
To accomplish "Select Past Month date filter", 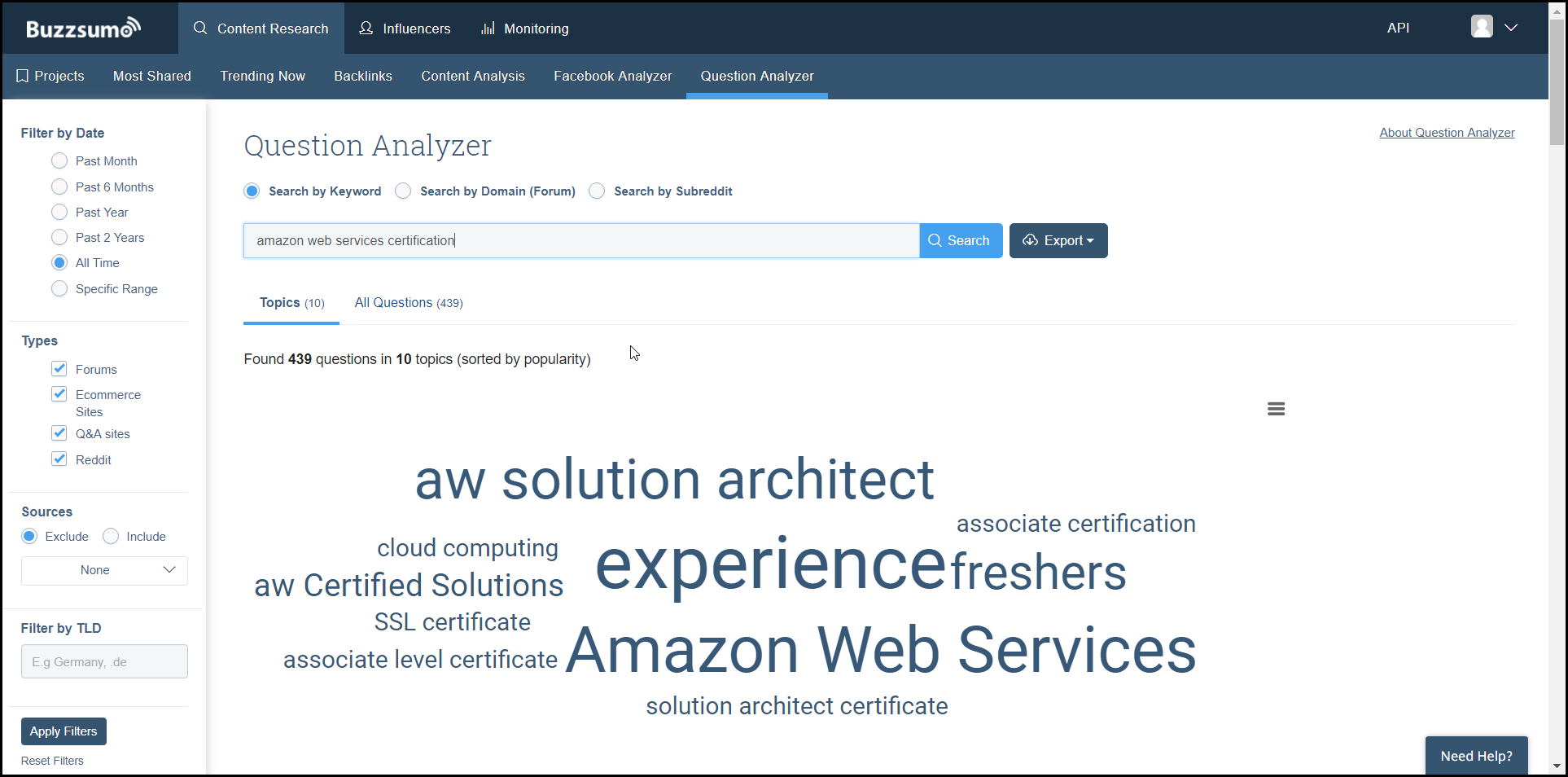I will pyautogui.click(x=59, y=161).
